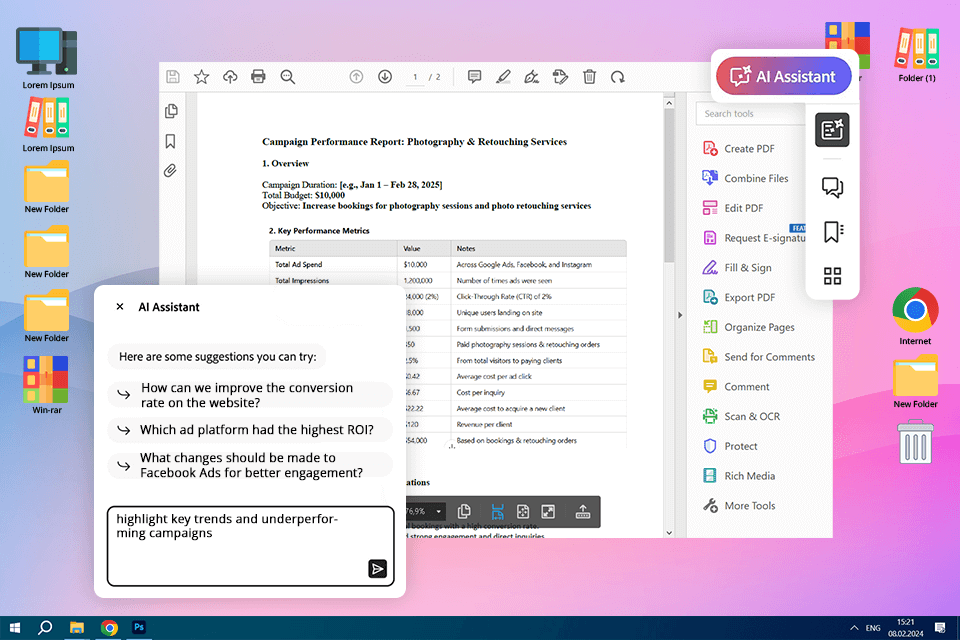Open the page thumbnails panel icon
The image size is (960, 640).
[x=171, y=111]
